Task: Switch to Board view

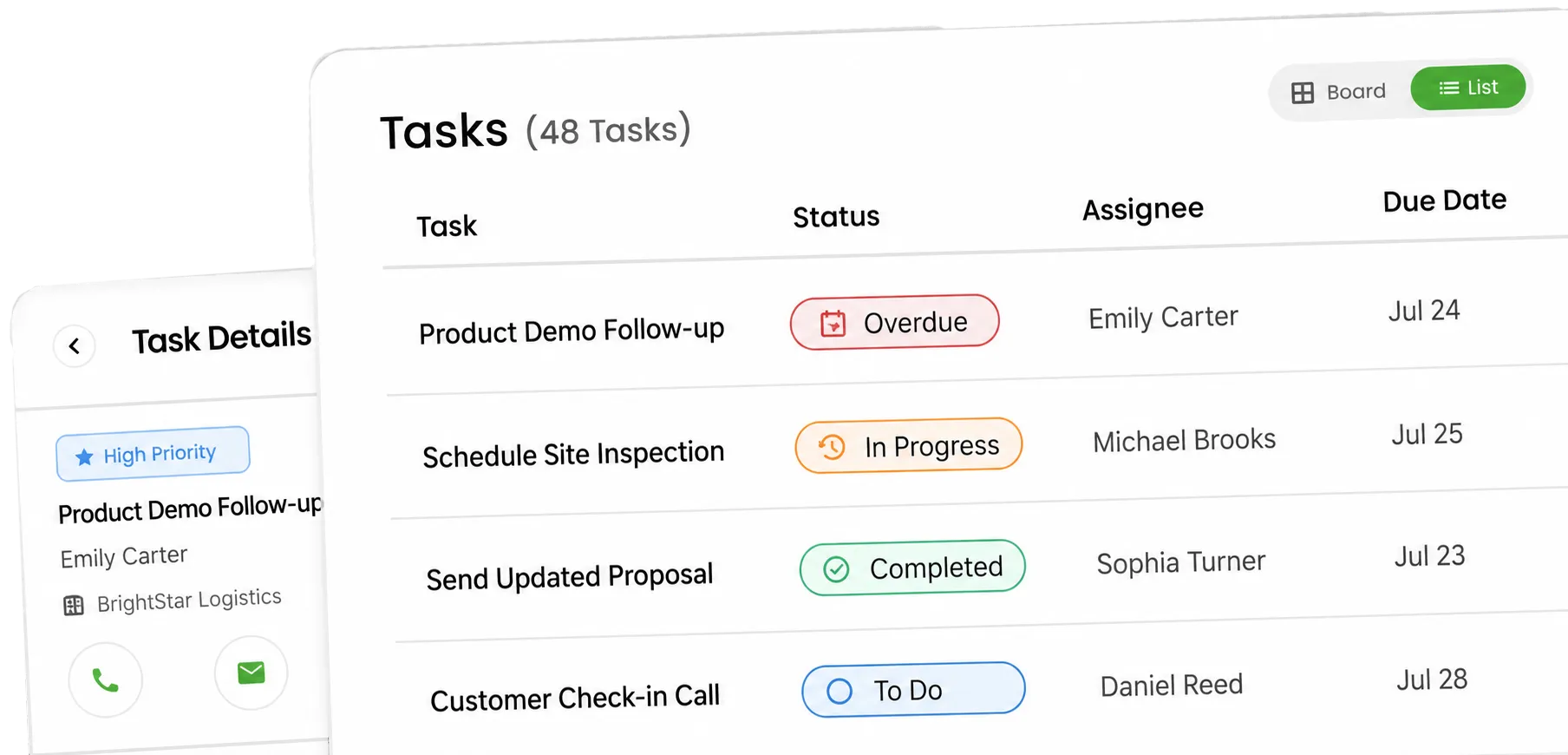Action: click(x=1339, y=92)
